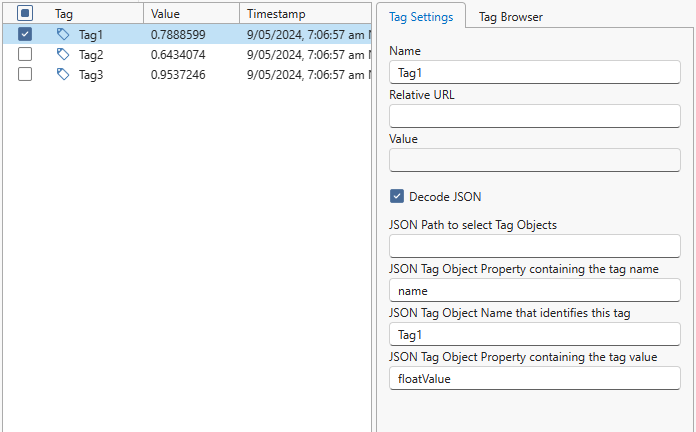Click the Name input field
Screen dimensions: 696x432
tap(534, 72)
